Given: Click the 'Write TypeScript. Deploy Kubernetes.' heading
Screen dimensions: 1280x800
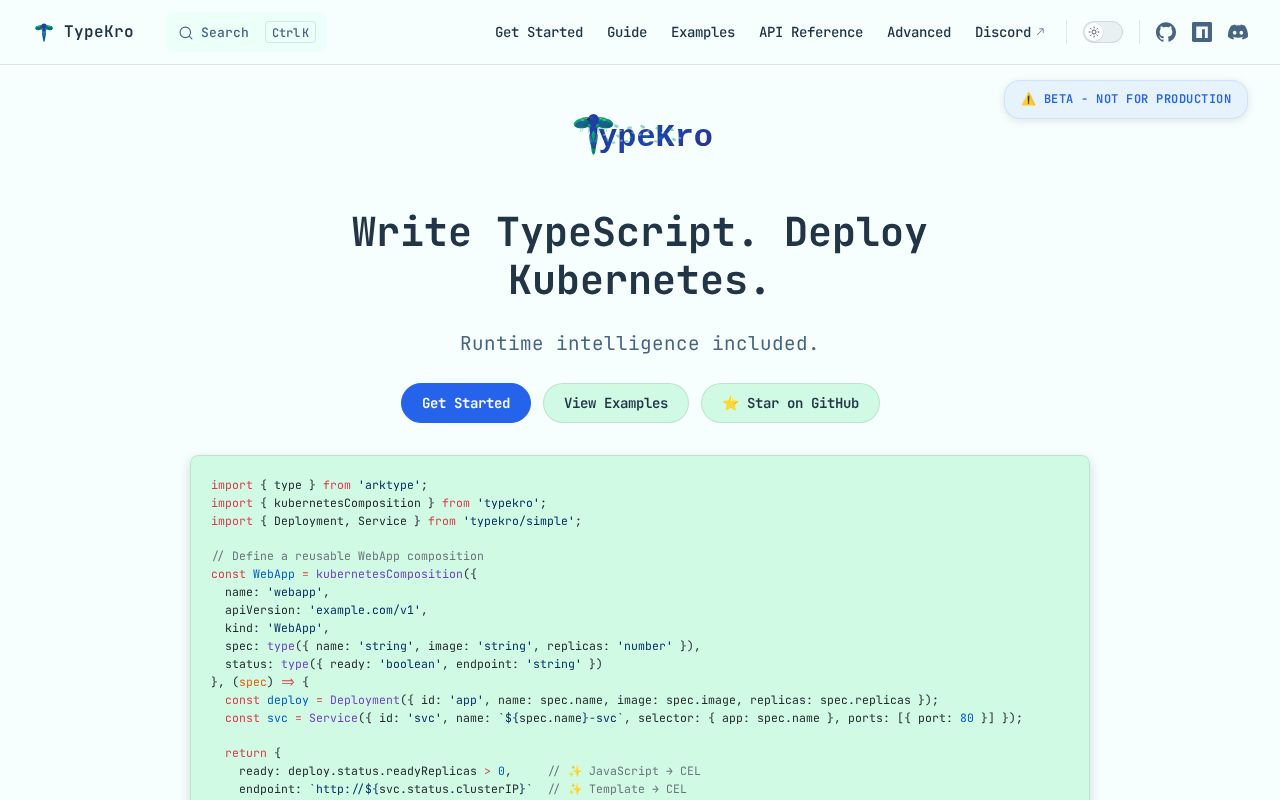Looking at the screenshot, I should click(x=640, y=256).
